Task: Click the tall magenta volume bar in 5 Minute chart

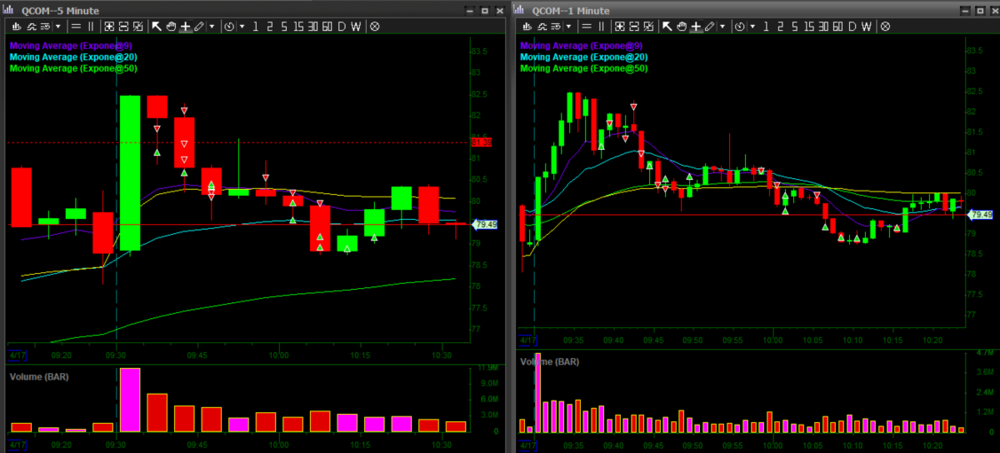Action: 130,400
